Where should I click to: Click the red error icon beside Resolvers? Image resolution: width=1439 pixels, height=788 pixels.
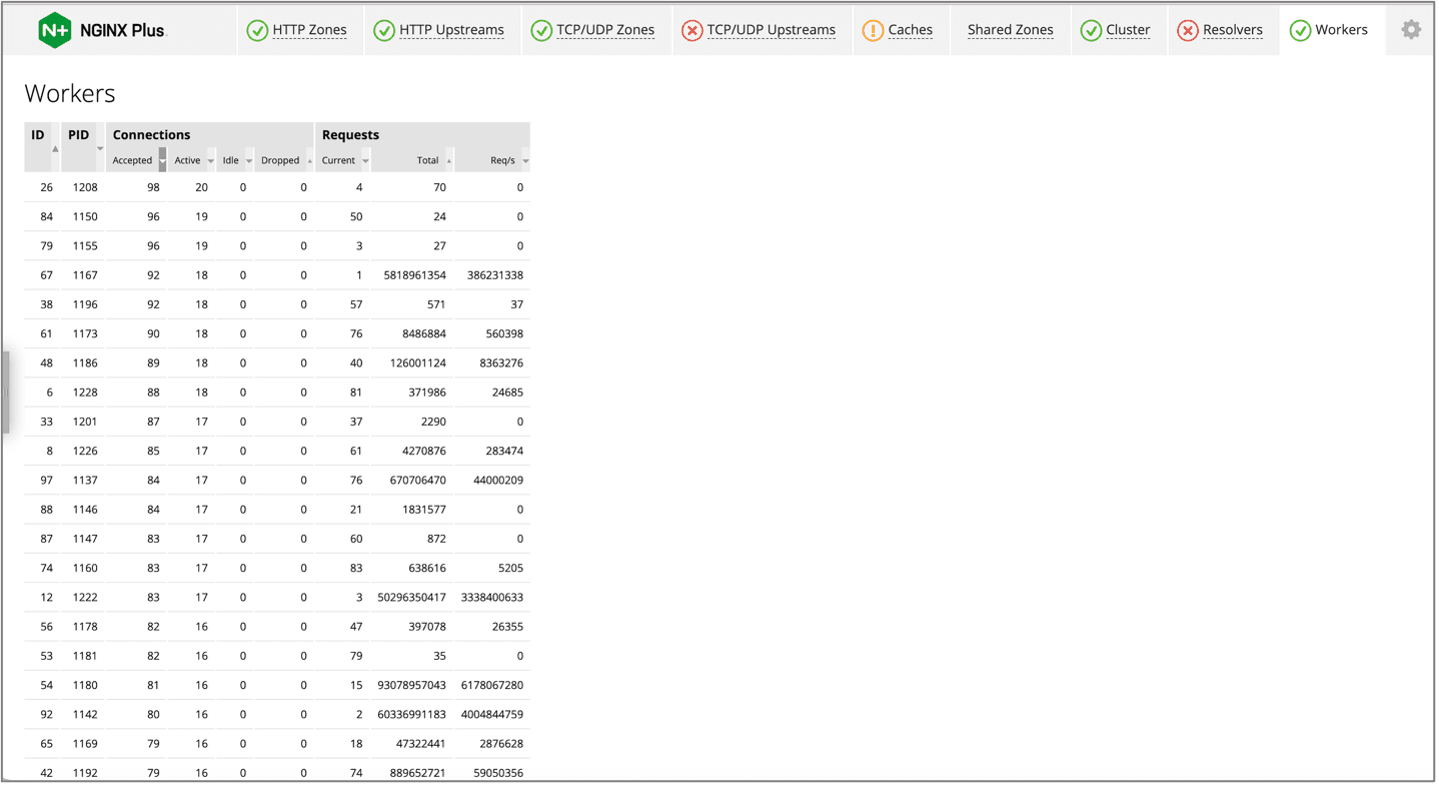(x=1188, y=30)
